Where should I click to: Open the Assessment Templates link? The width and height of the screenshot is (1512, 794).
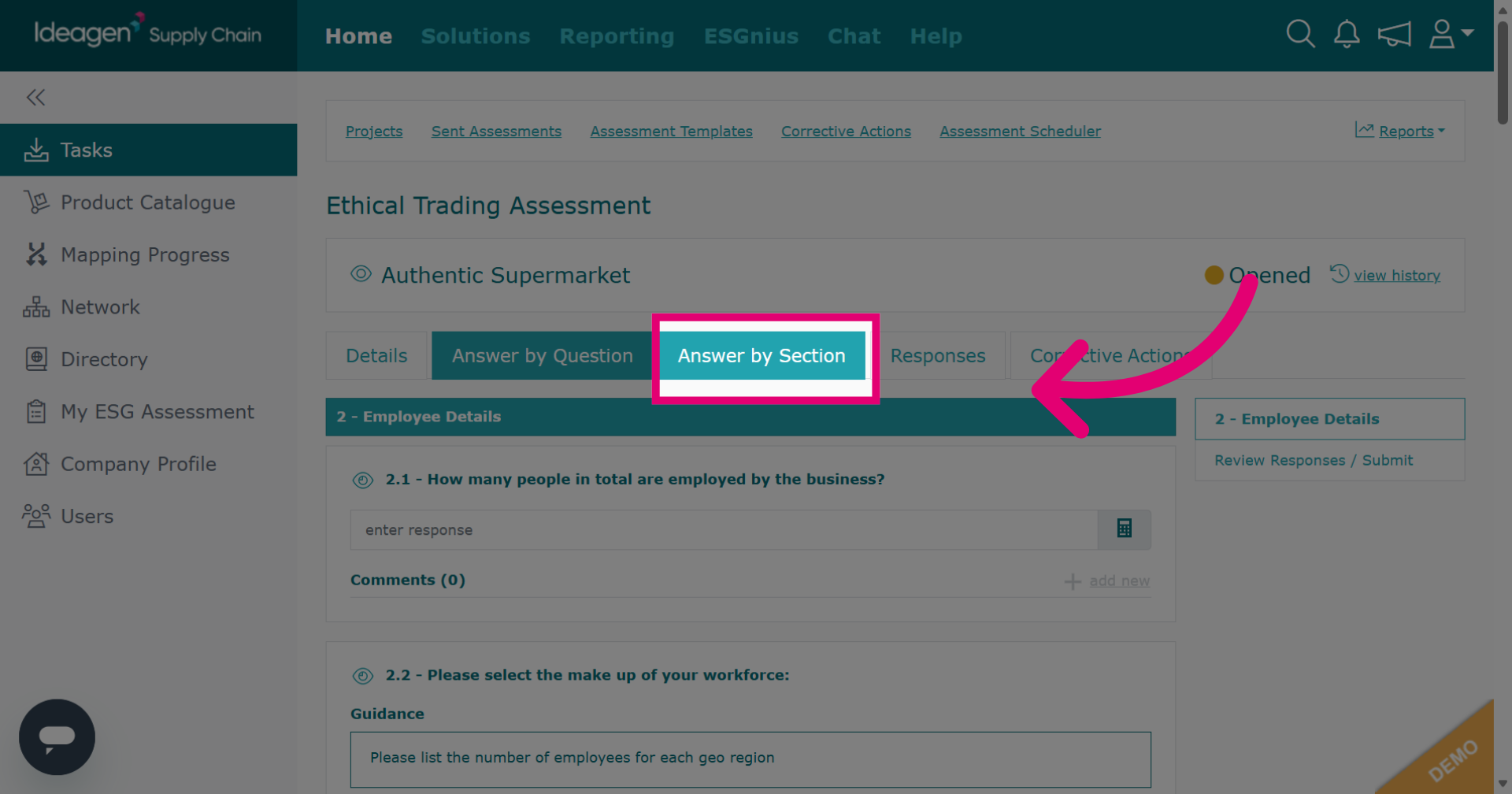[x=671, y=131]
